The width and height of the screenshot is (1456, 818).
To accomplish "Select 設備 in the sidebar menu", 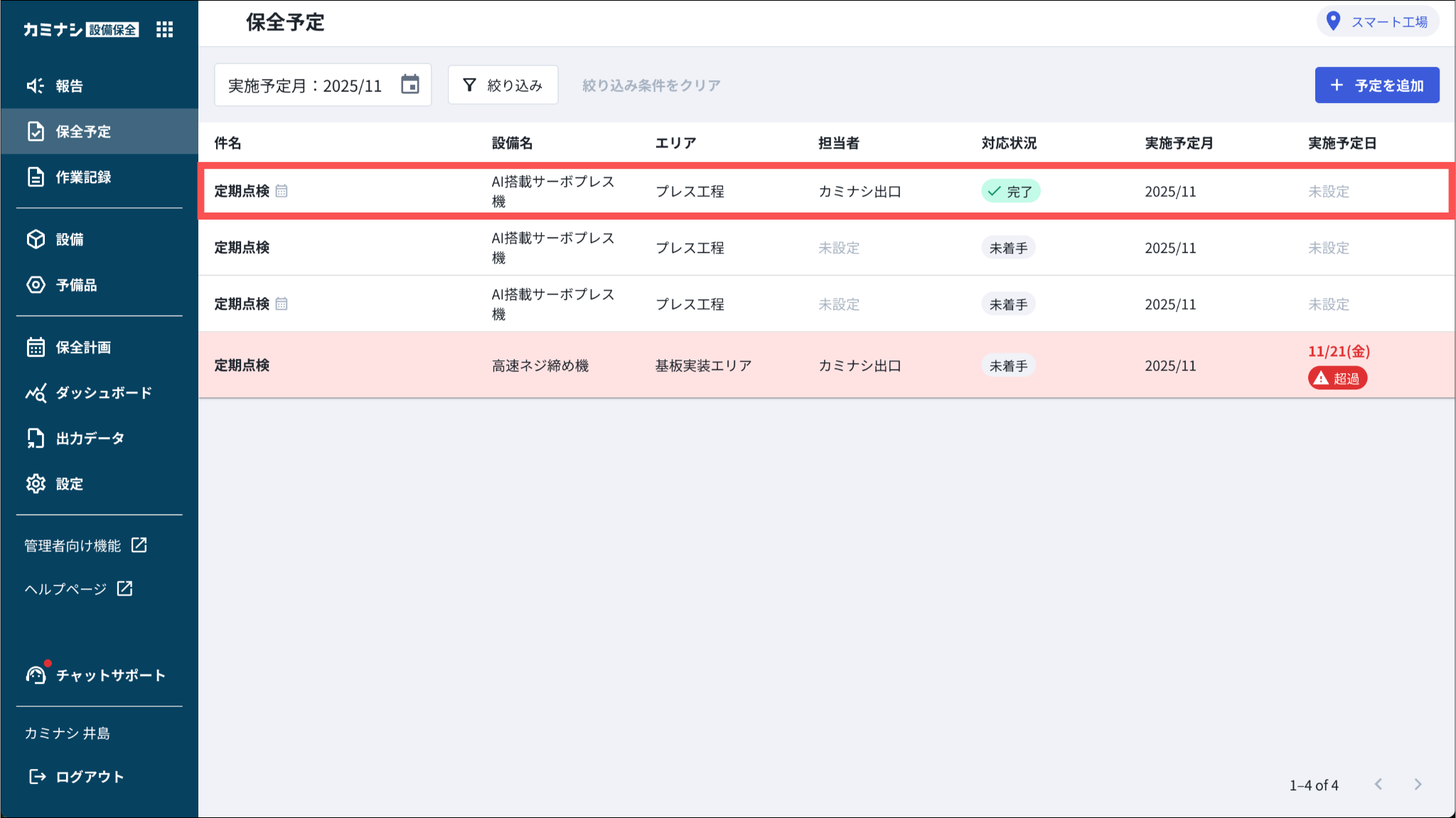I will point(70,240).
